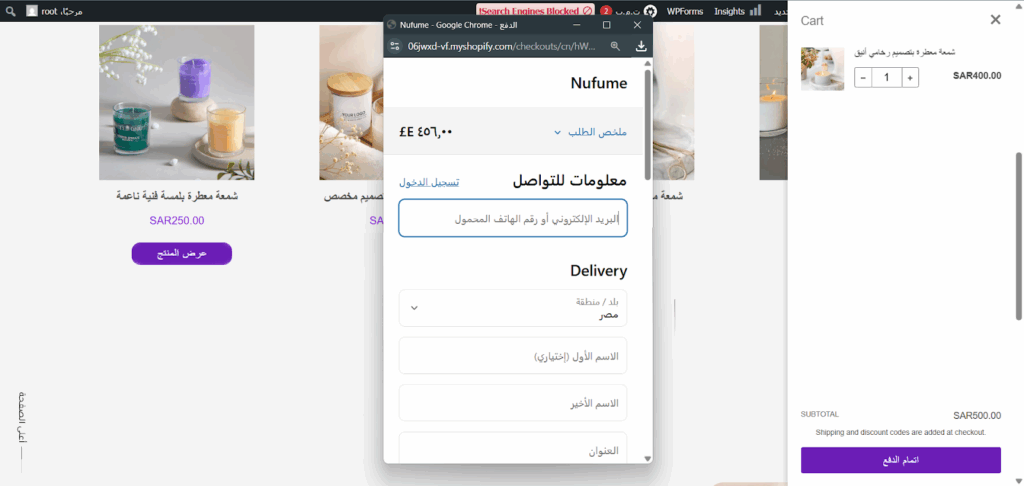Click the site info icon in checkout address bar

(394, 46)
